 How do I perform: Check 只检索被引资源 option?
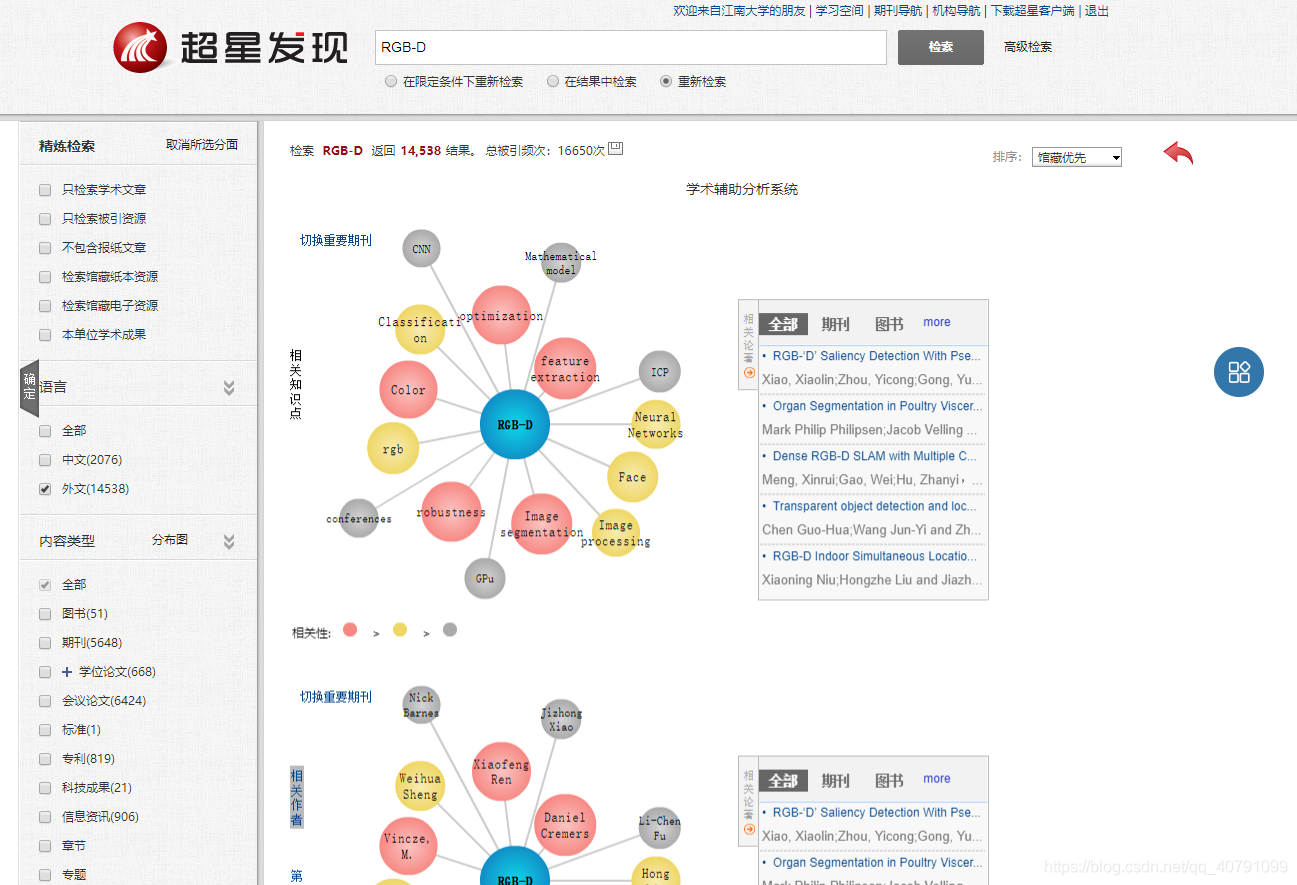click(x=45, y=219)
